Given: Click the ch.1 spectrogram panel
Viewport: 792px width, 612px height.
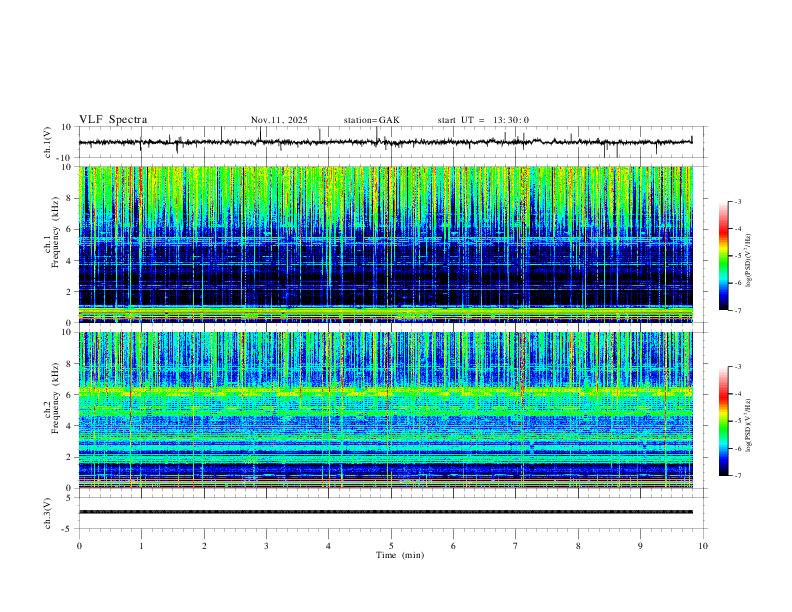Looking at the screenshot, I should coord(386,244).
